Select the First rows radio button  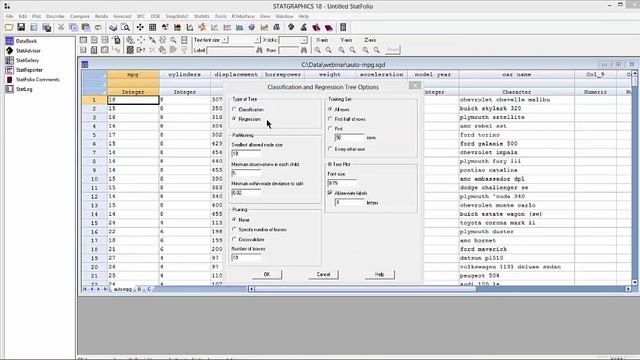(336, 129)
